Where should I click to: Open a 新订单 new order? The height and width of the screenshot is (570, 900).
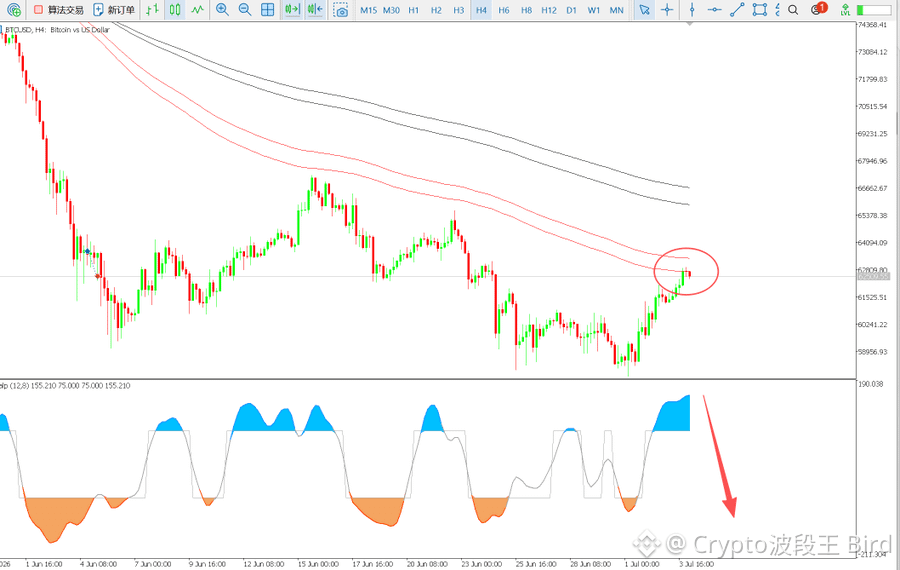point(114,10)
